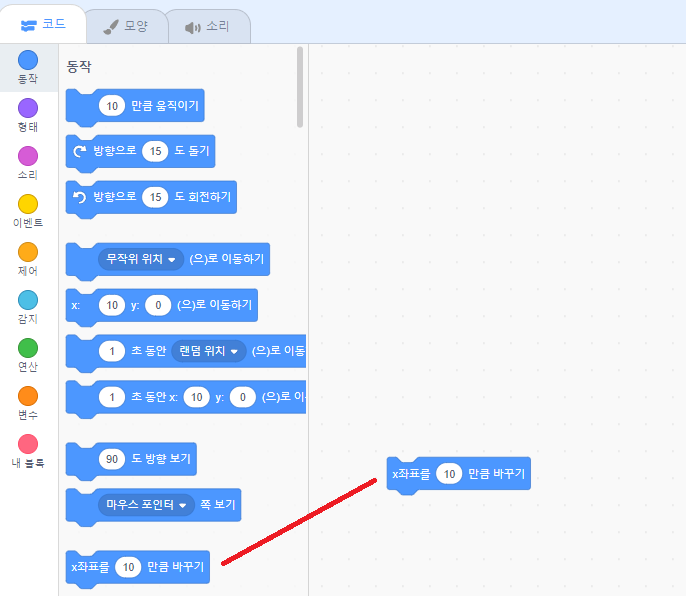Click the block palette vertical scrollbar

coord(300,87)
